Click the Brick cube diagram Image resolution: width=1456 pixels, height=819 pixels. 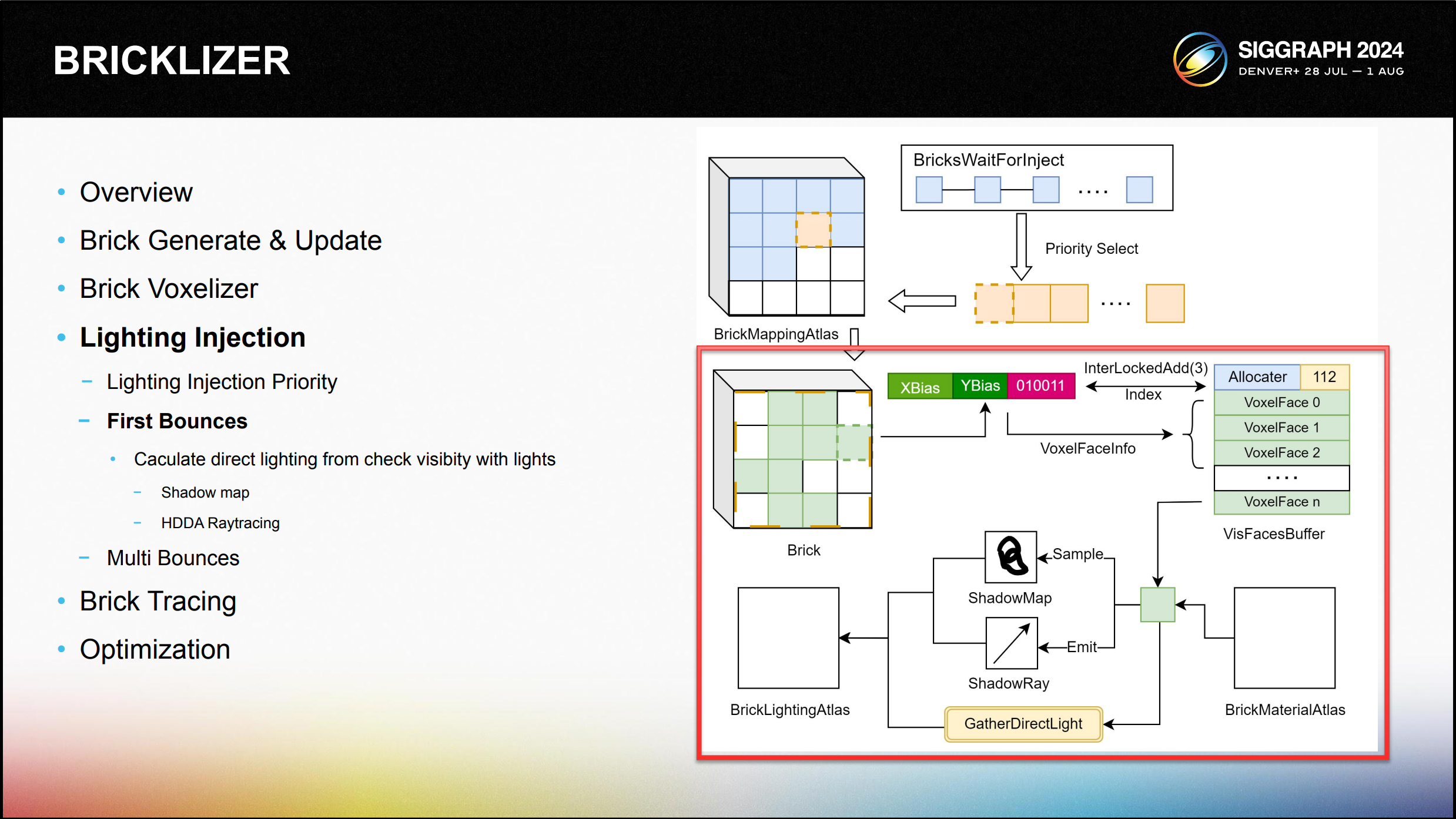[792, 449]
